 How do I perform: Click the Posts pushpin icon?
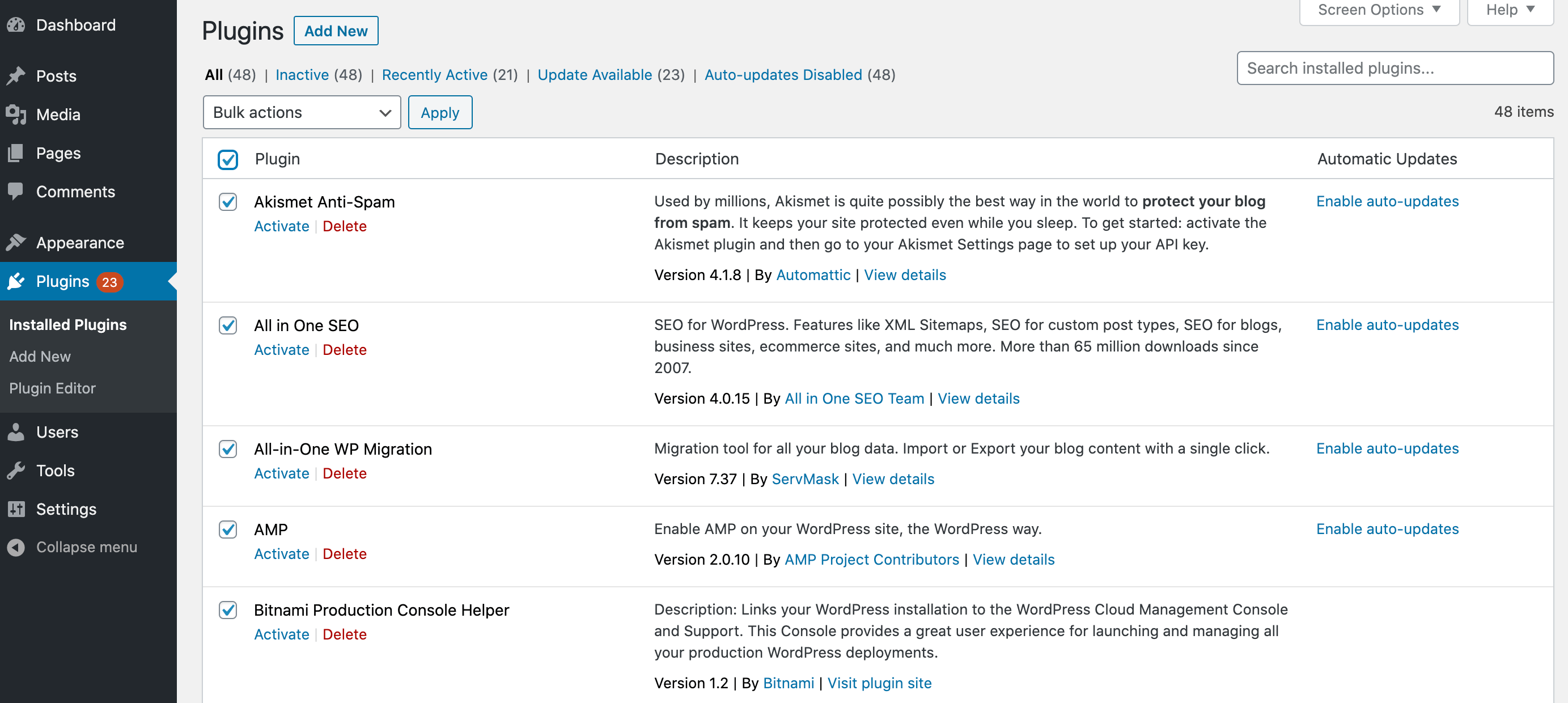pos(16,75)
